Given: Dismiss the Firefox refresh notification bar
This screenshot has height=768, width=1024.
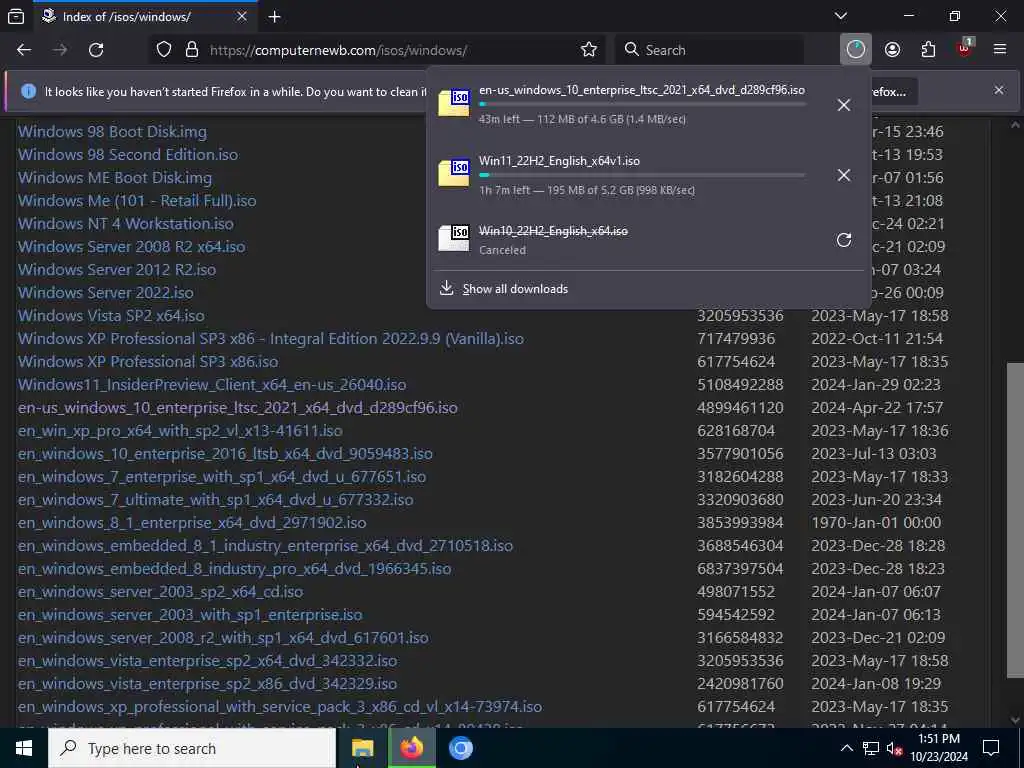Looking at the screenshot, I should tap(999, 90).
